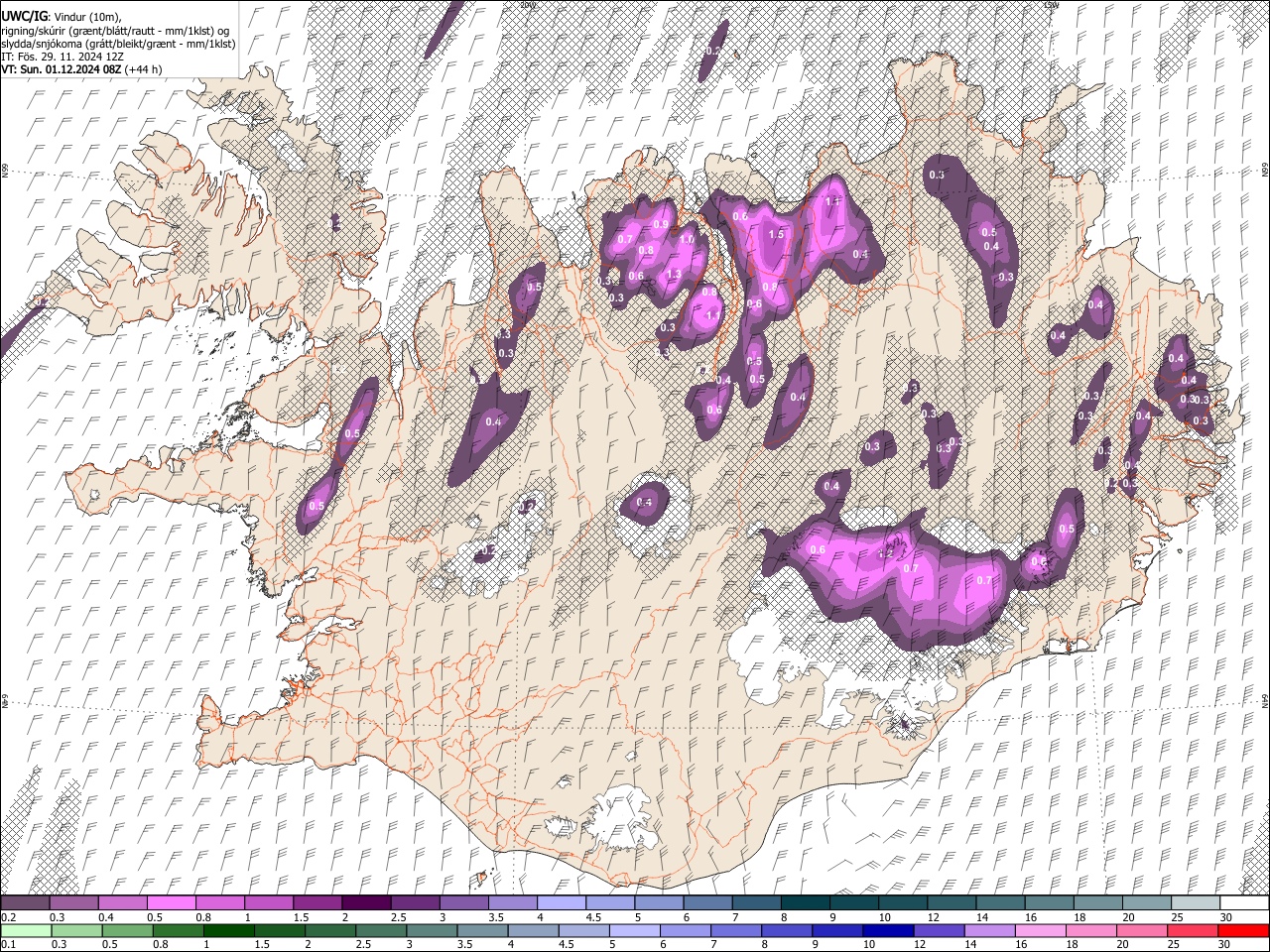The image size is (1270, 952).
Task: Select the 2.5–3 violet snow swatch
Action: point(415,903)
